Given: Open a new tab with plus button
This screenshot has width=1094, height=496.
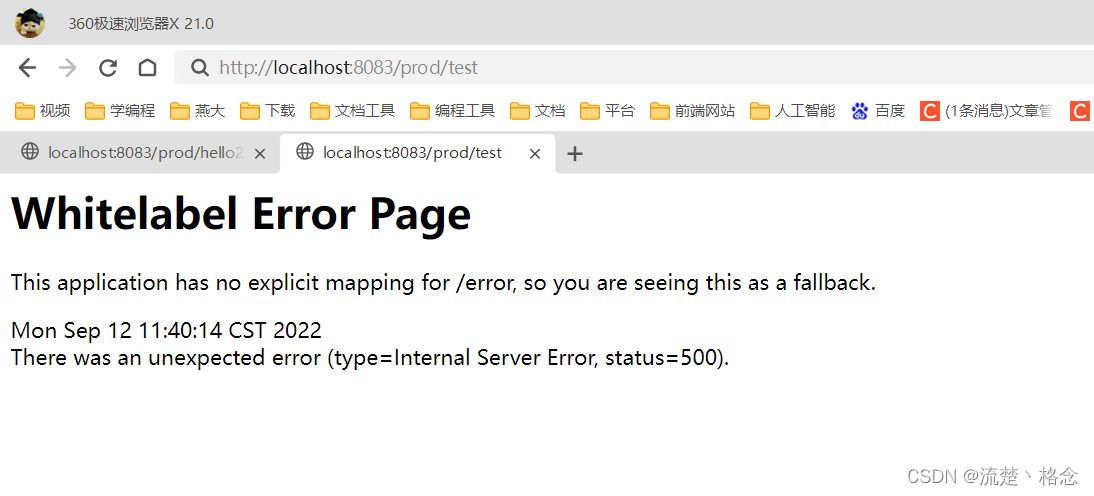Looking at the screenshot, I should click(574, 154).
